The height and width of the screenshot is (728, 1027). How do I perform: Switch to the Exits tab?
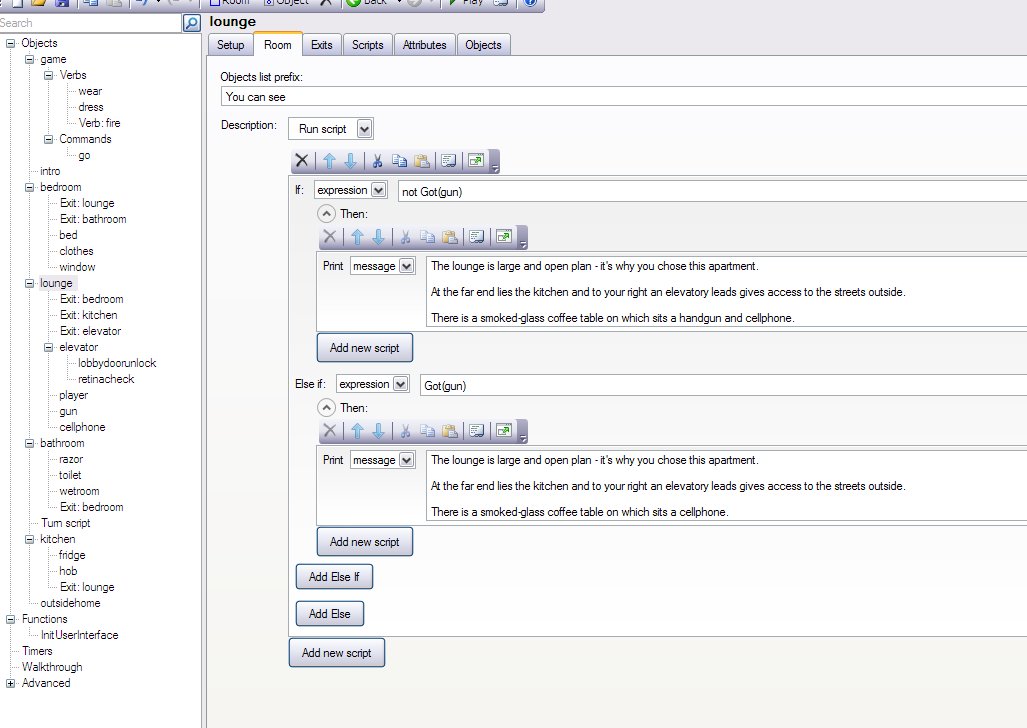pyautogui.click(x=321, y=45)
